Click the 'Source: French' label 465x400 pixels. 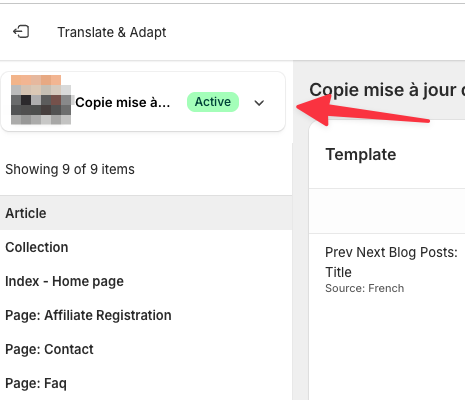[365, 288]
